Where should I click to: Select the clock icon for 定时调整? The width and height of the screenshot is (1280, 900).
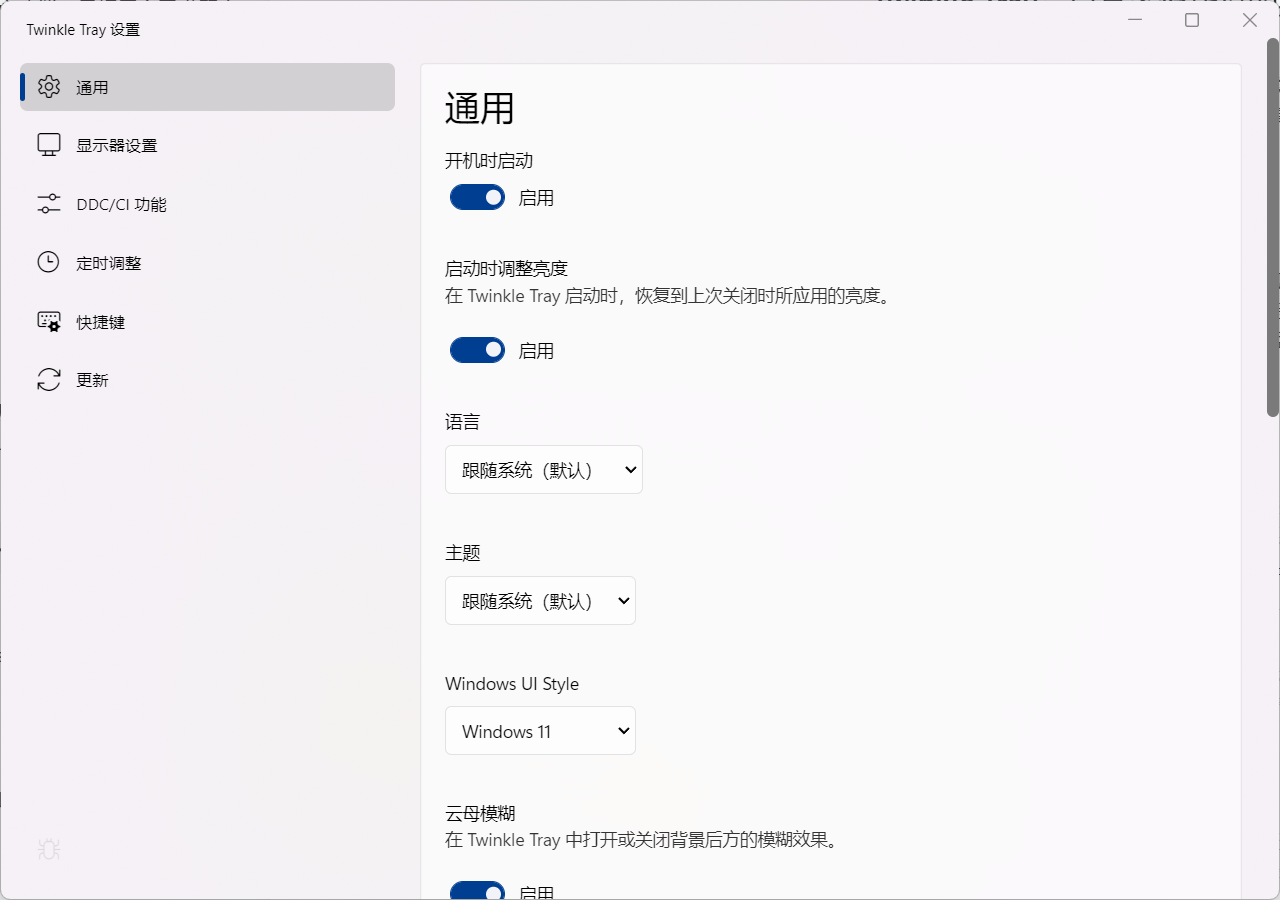point(49,262)
